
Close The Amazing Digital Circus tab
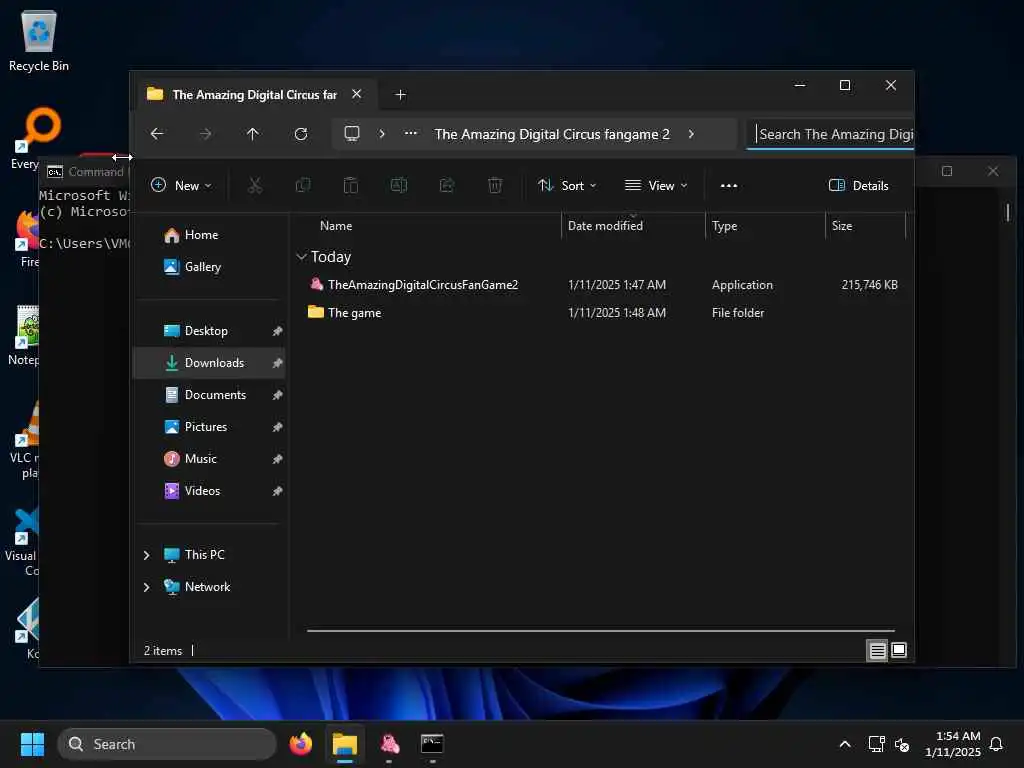[x=357, y=94]
